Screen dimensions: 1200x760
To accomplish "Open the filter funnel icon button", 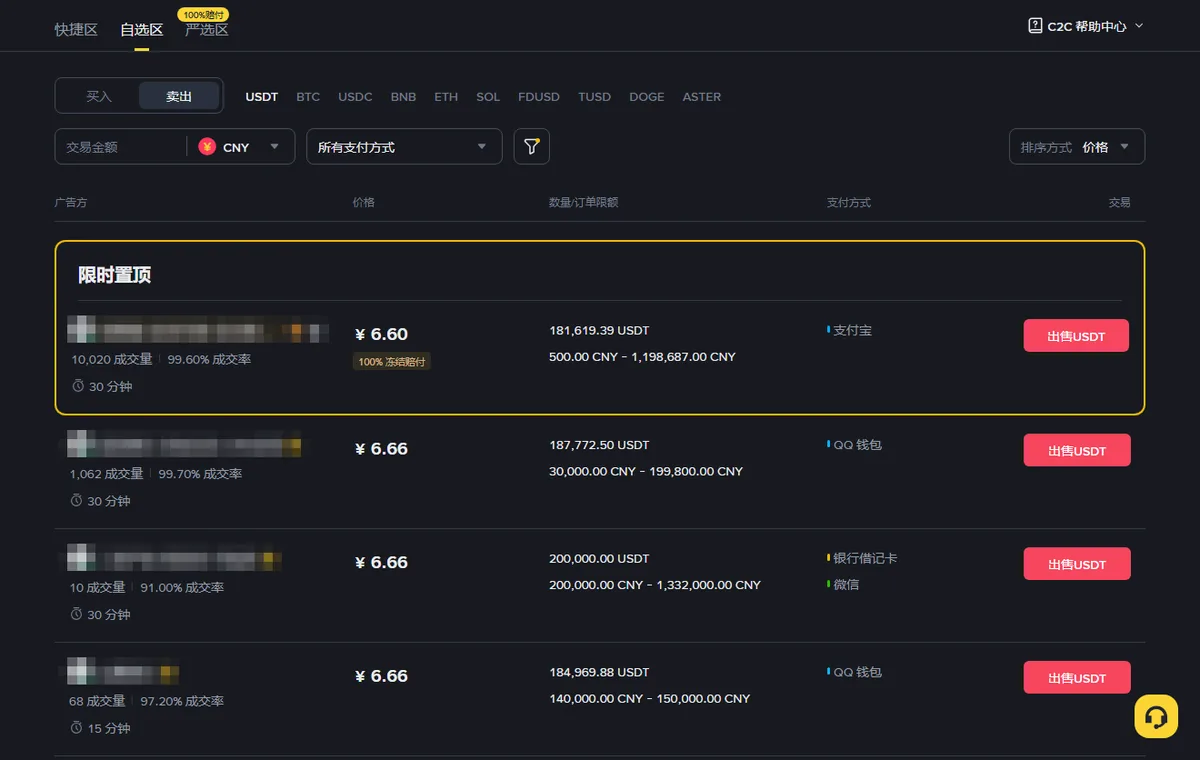I will click(x=532, y=147).
